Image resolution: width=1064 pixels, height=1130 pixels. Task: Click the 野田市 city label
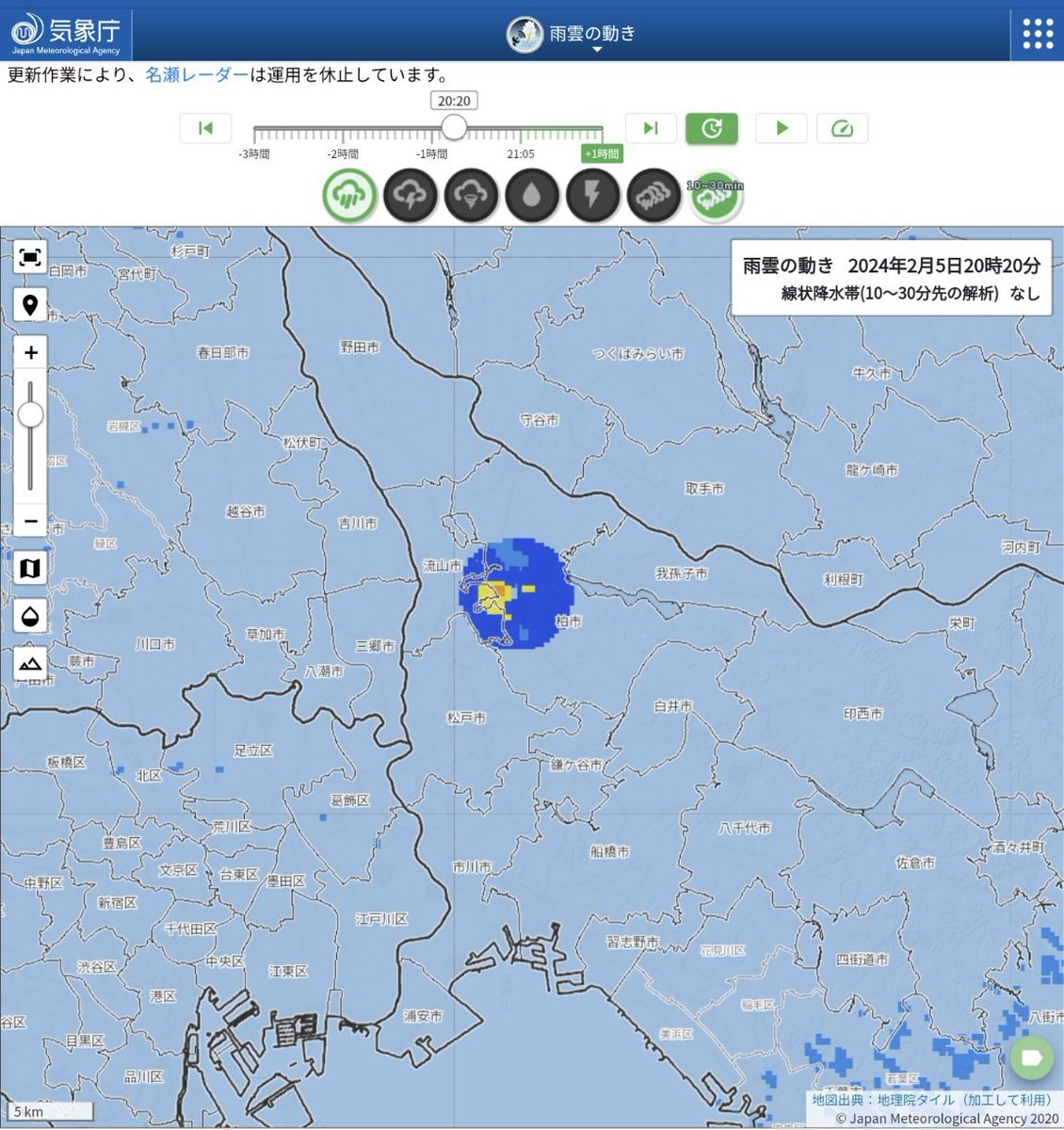tap(360, 347)
